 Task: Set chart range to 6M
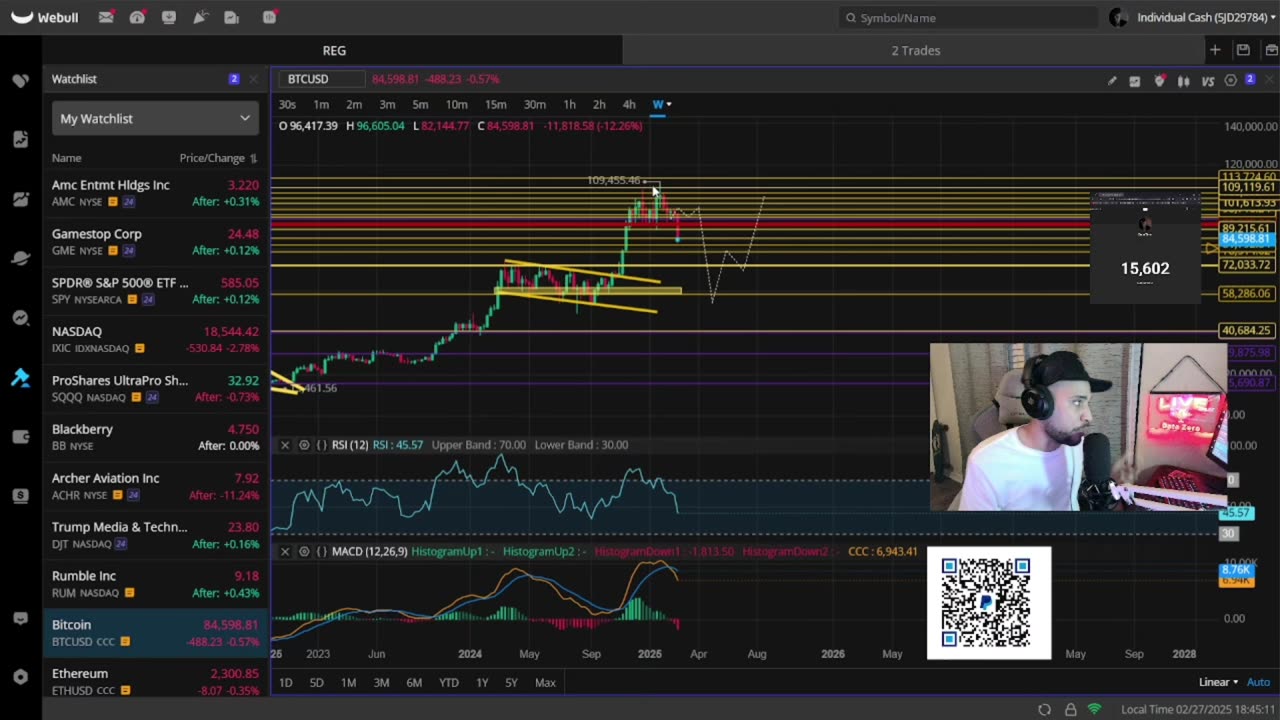point(414,682)
